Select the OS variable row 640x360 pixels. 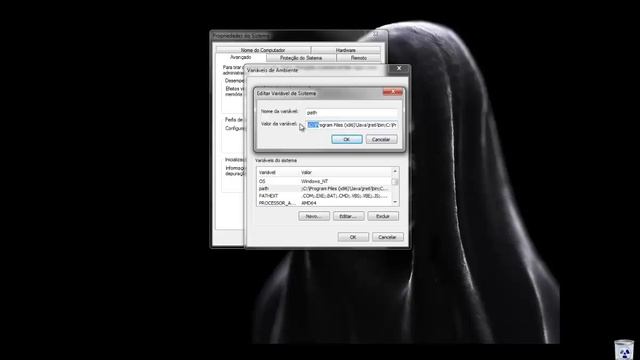[324, 181]
